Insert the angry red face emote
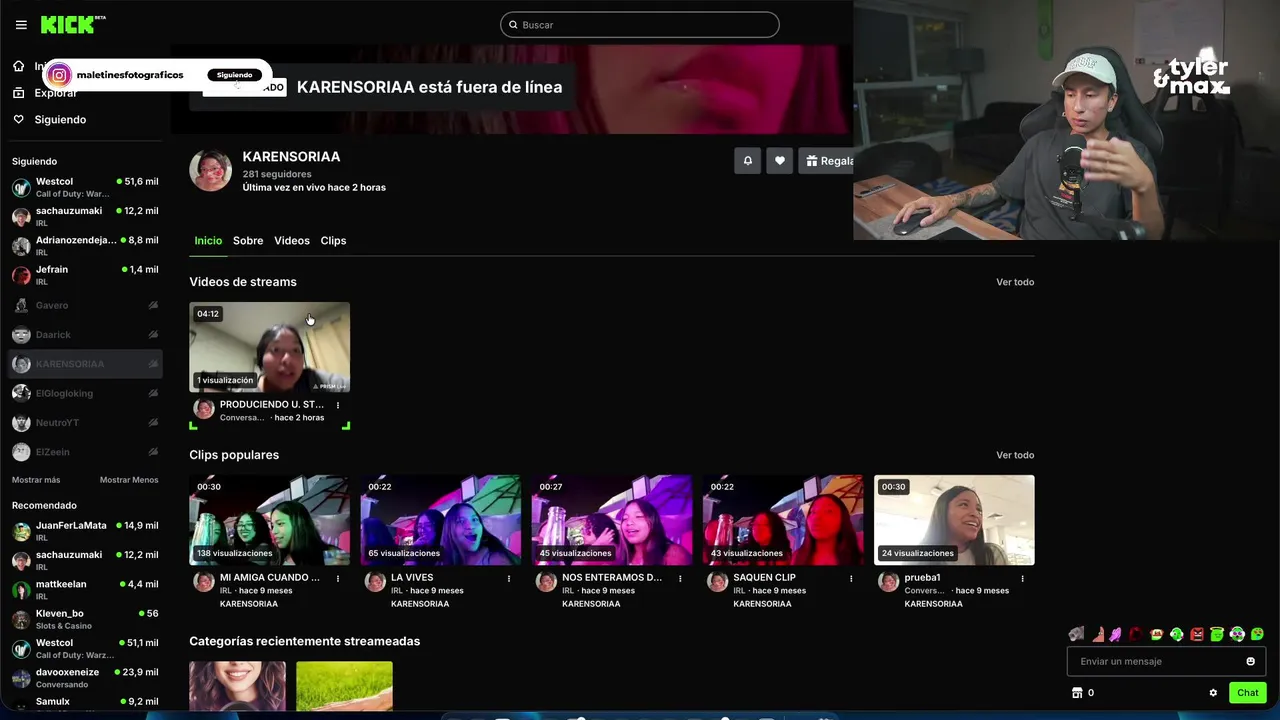The height and width of the screenshot is (720, 1280). 1197,634
